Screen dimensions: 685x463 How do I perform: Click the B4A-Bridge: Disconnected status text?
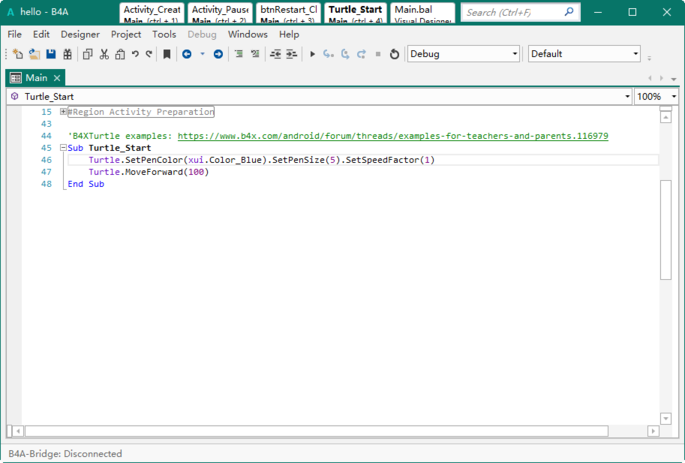[65, 453]
